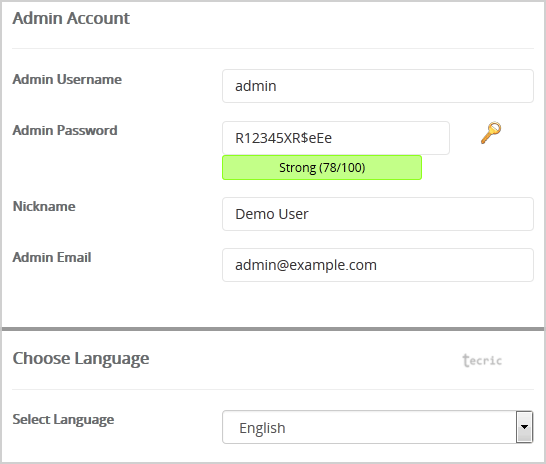Click the Nickname text box
This screenshot has width=546, height=464.
tap(377, 214)
